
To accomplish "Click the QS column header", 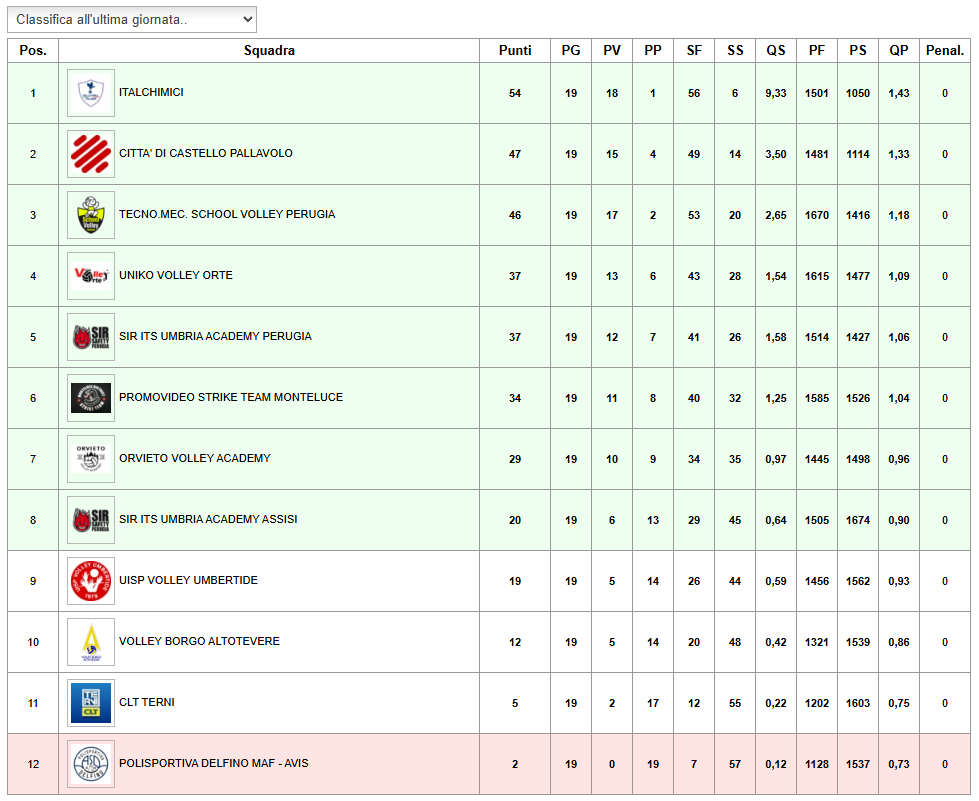I will coord(776,51).
